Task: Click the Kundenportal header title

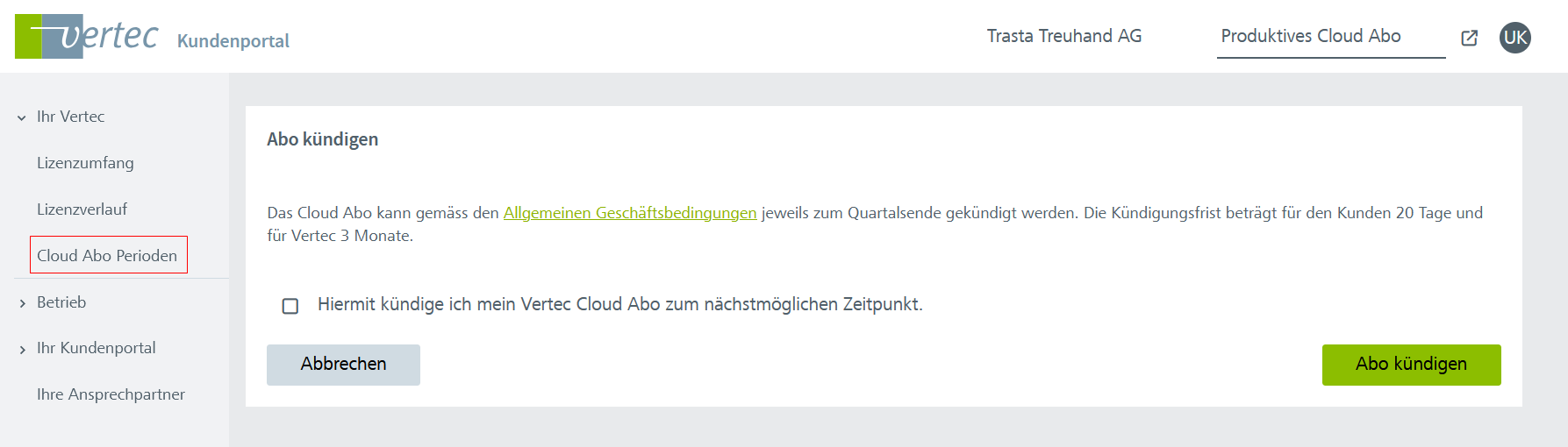Action: [x=233, y=41]
